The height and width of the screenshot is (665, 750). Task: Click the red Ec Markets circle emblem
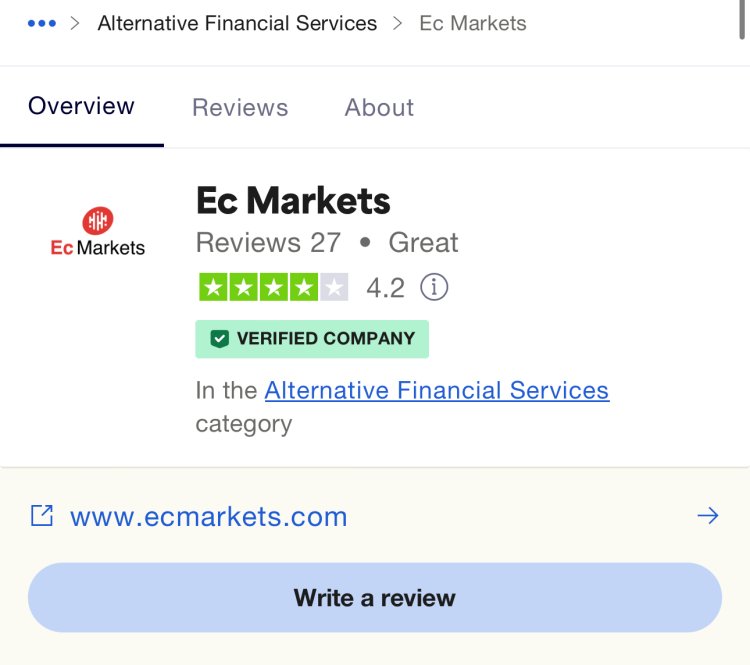[98, 221]
